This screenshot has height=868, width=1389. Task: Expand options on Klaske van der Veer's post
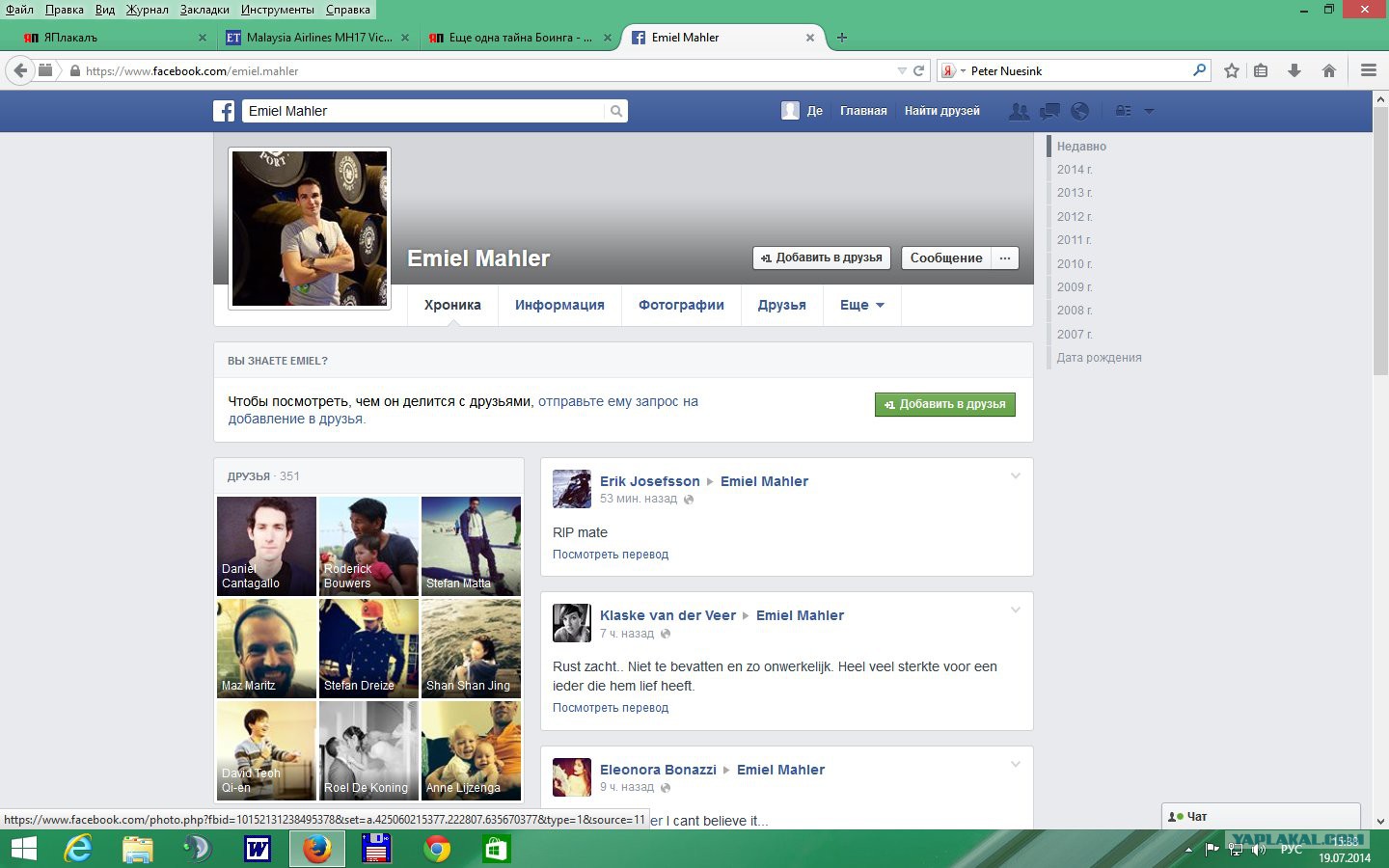tap(1015, 610)
